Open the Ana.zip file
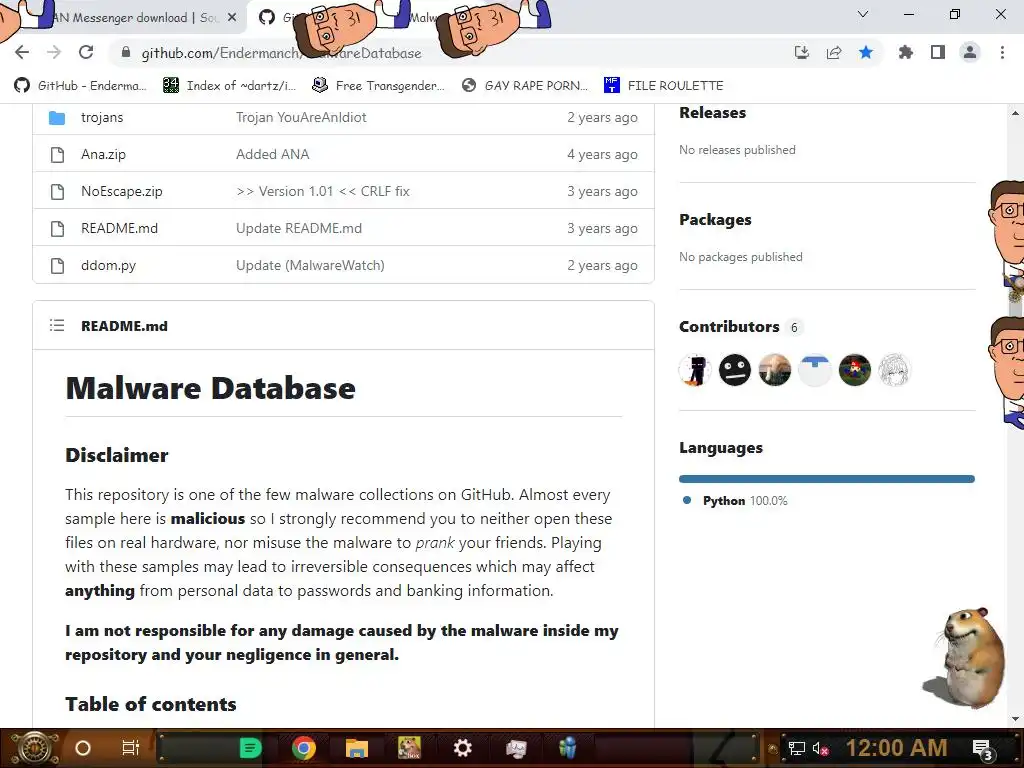Screen dimensions: 1024x768 click(x=103, y=155)
